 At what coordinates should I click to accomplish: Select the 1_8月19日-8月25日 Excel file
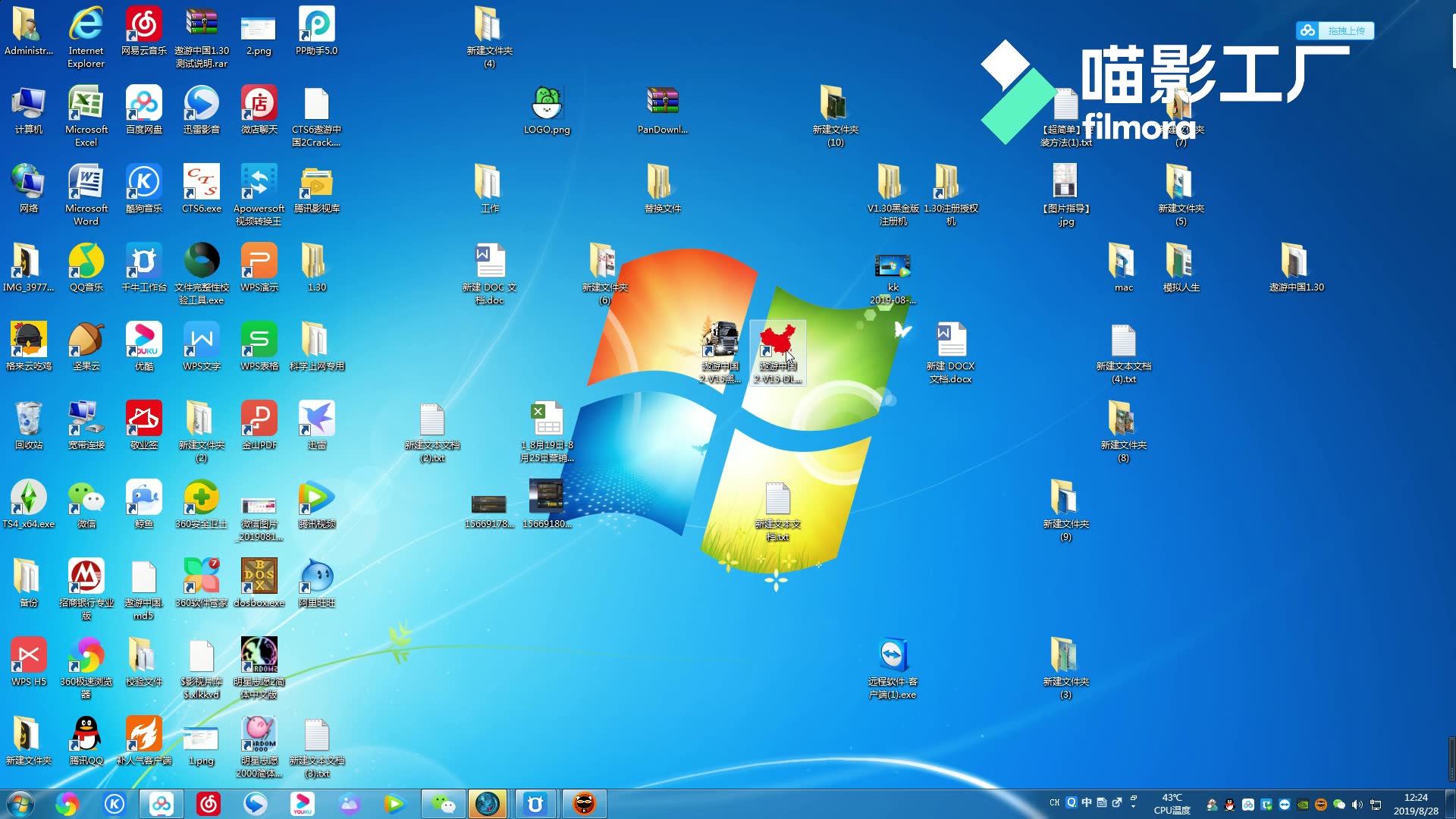point(547,431)
